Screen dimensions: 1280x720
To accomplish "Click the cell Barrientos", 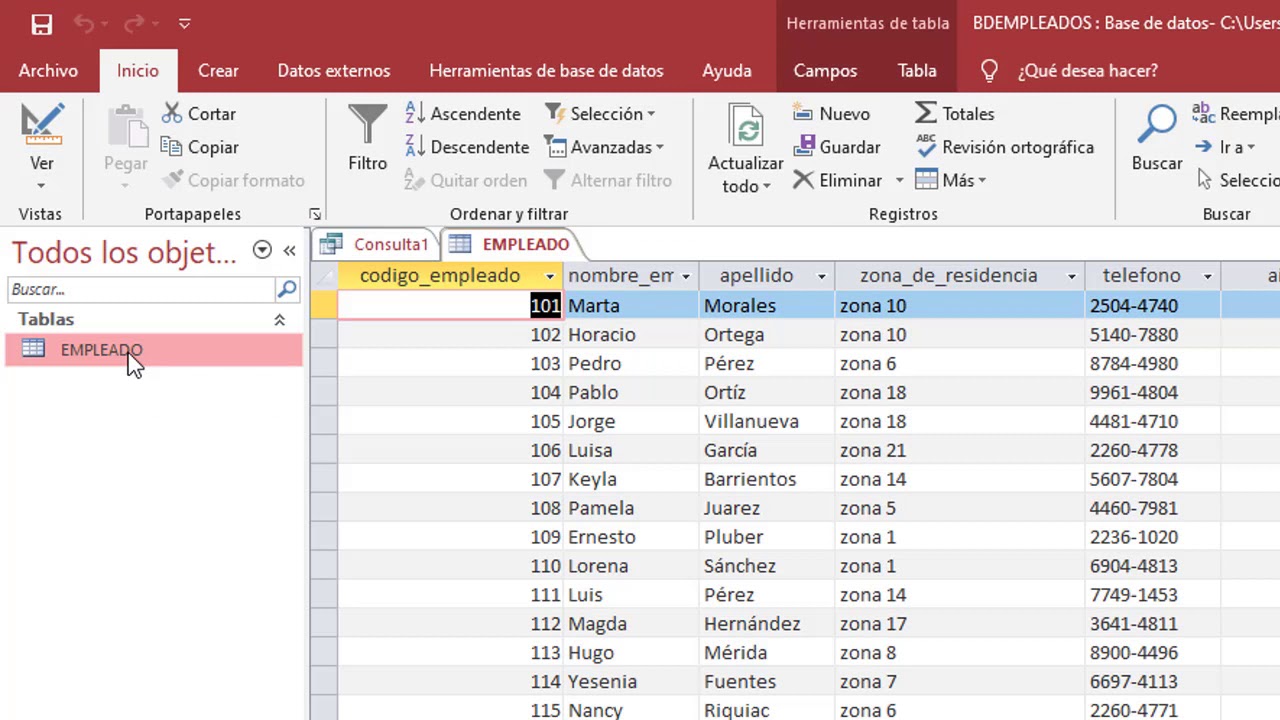I will pos(766,480).
